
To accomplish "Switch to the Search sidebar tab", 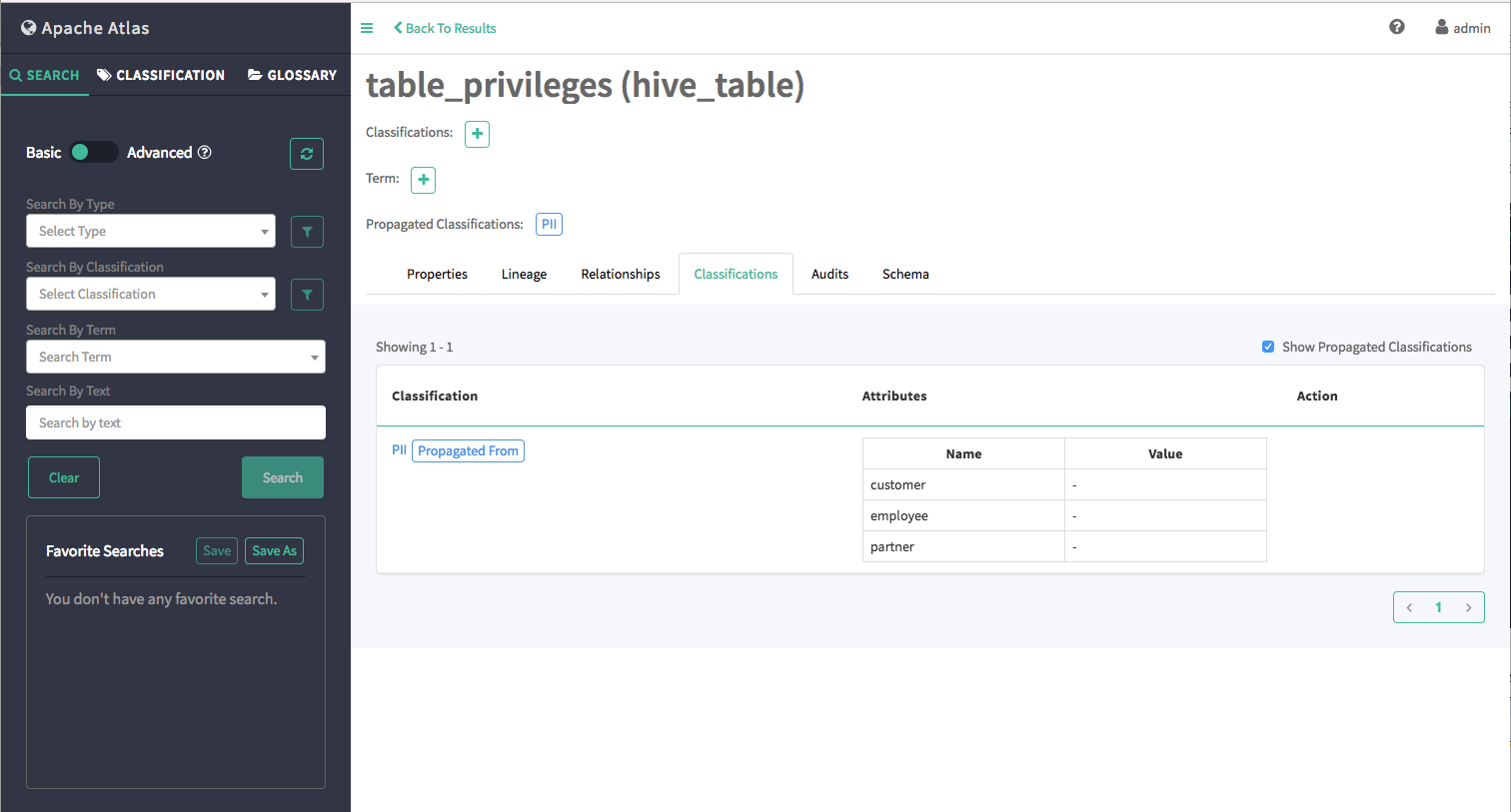I will [45, 75].
